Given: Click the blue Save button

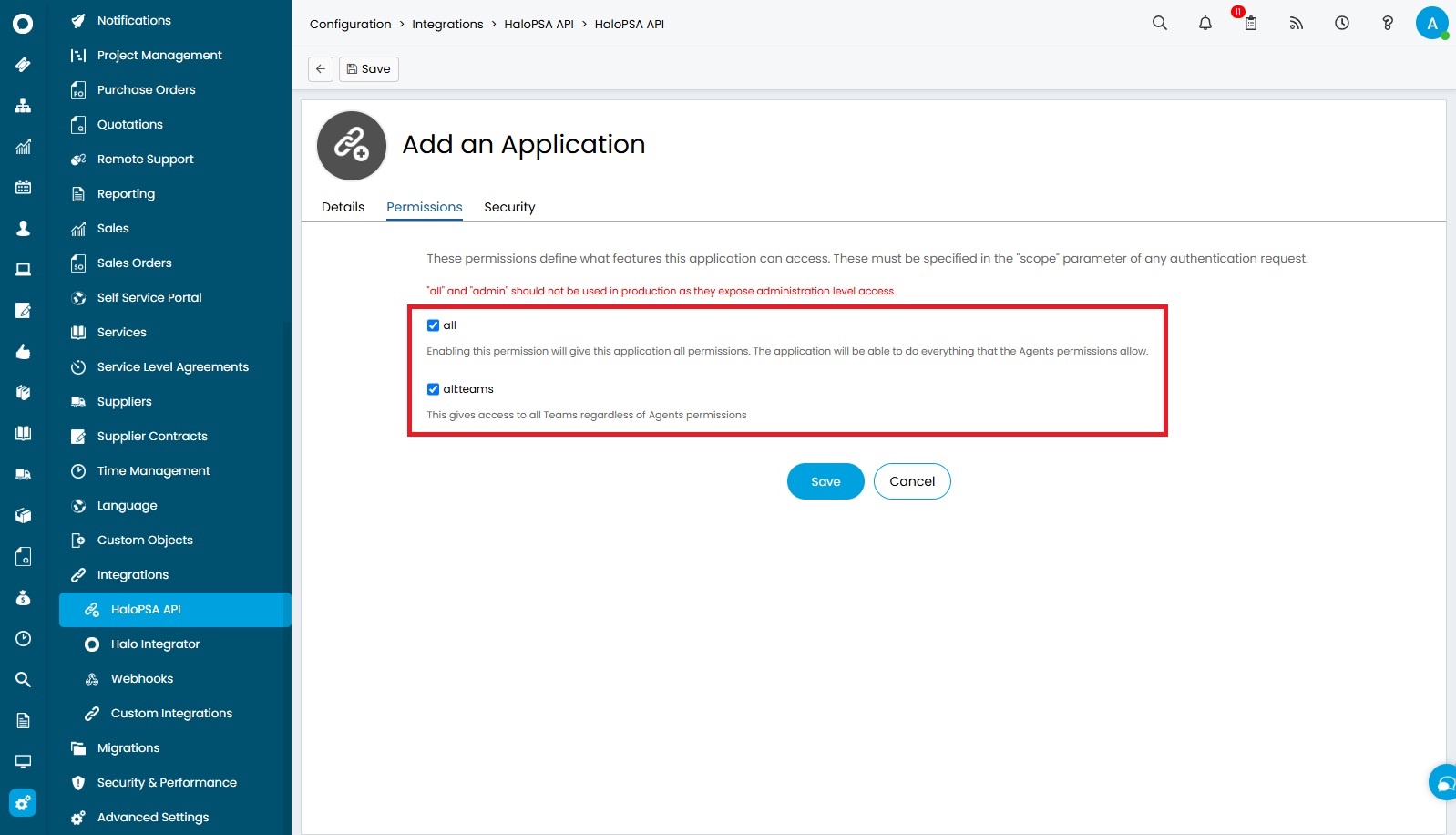Looking at the screenshot, I should (825, 481).
